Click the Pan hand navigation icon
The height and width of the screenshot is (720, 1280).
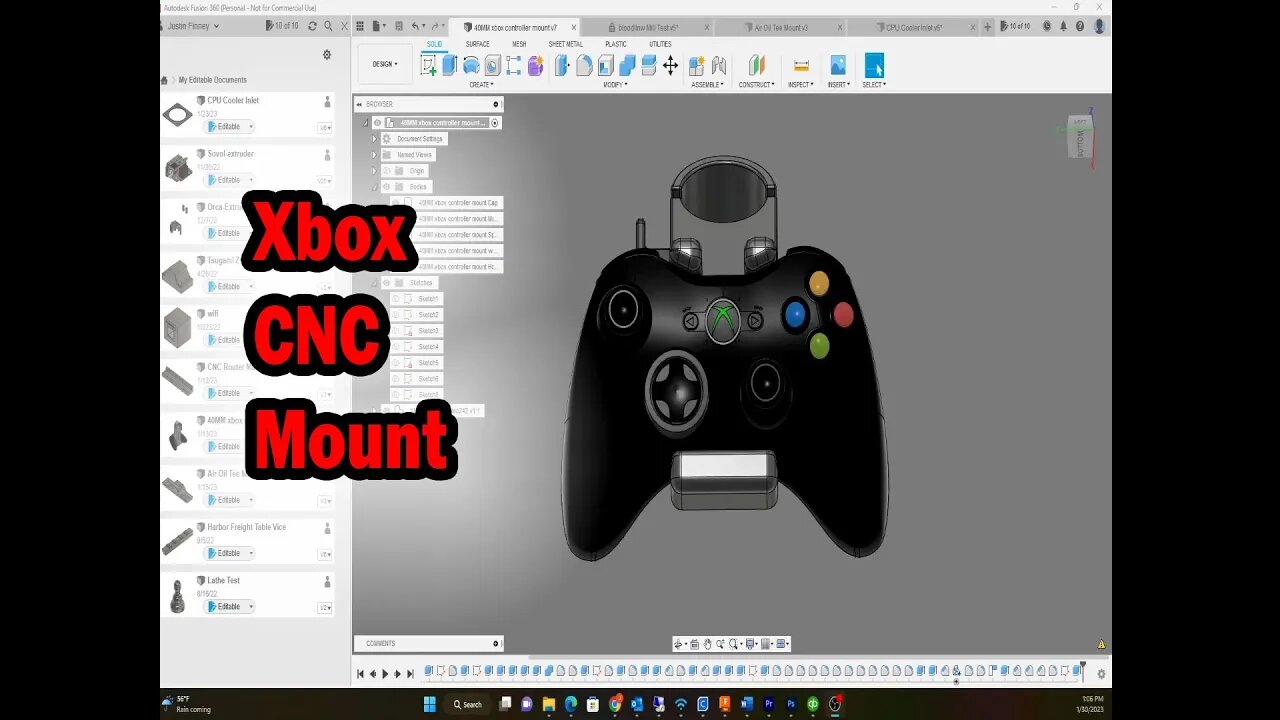pos(707,644)
